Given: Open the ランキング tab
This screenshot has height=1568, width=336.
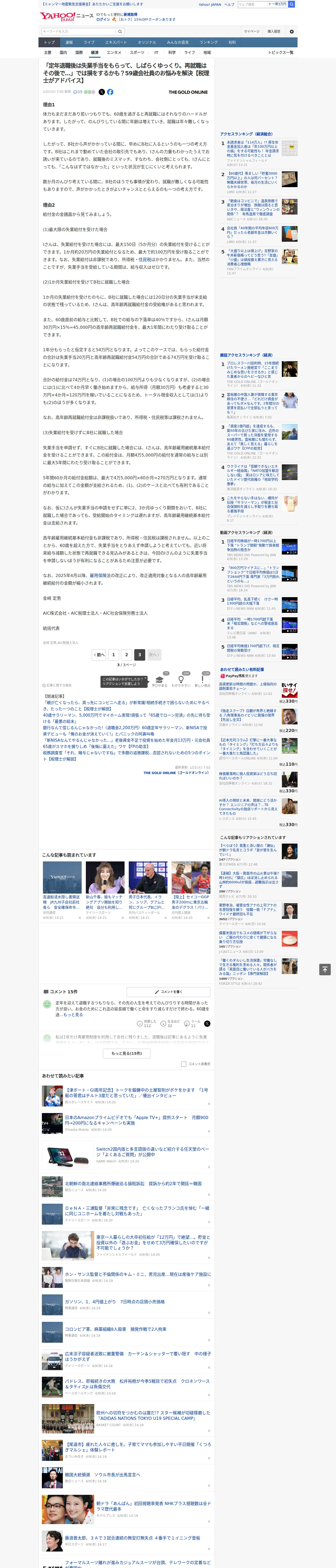Looking at the screenshot, I should [209, 43].
